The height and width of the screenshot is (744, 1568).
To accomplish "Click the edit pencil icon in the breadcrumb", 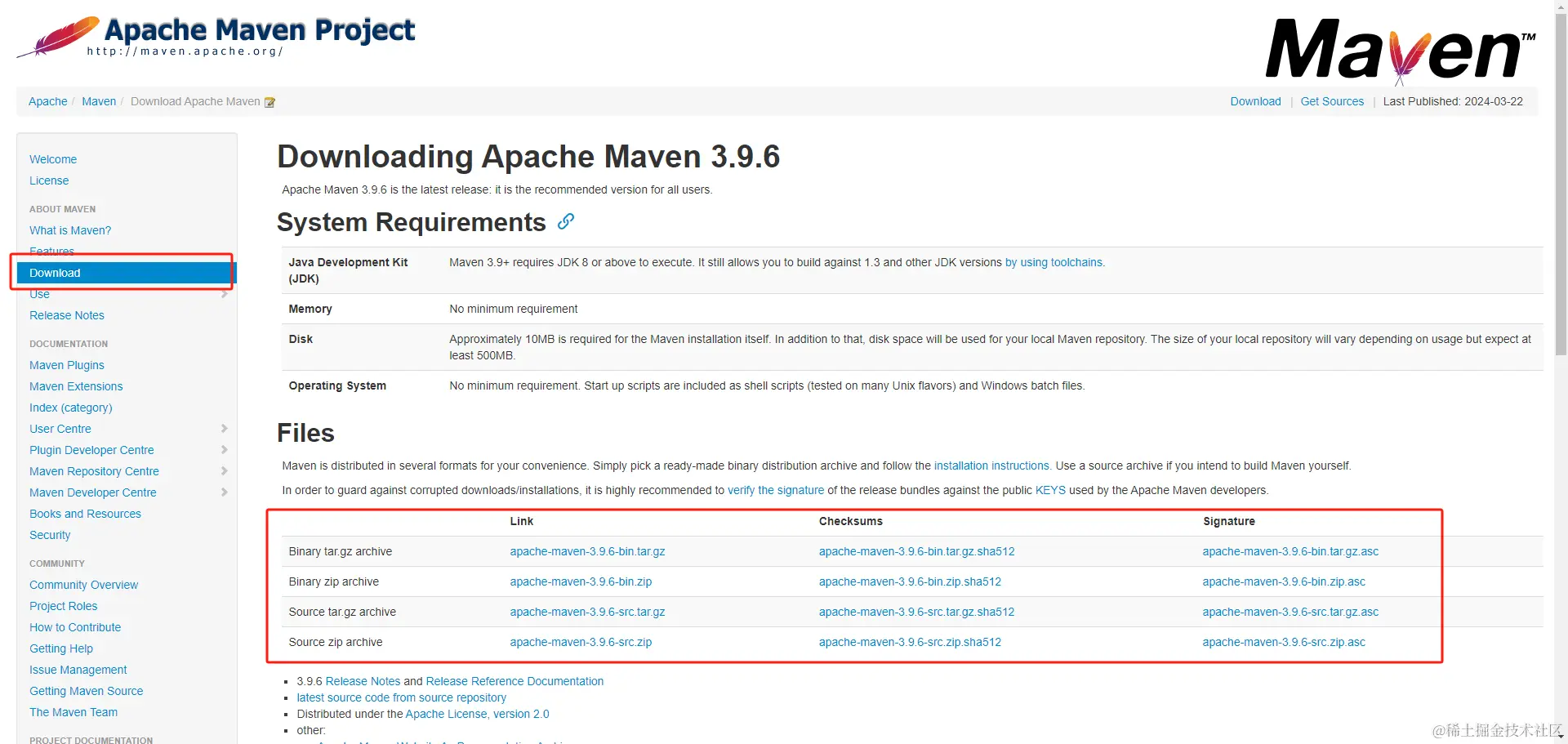I will pyautogui.click(x=269, y=101).
